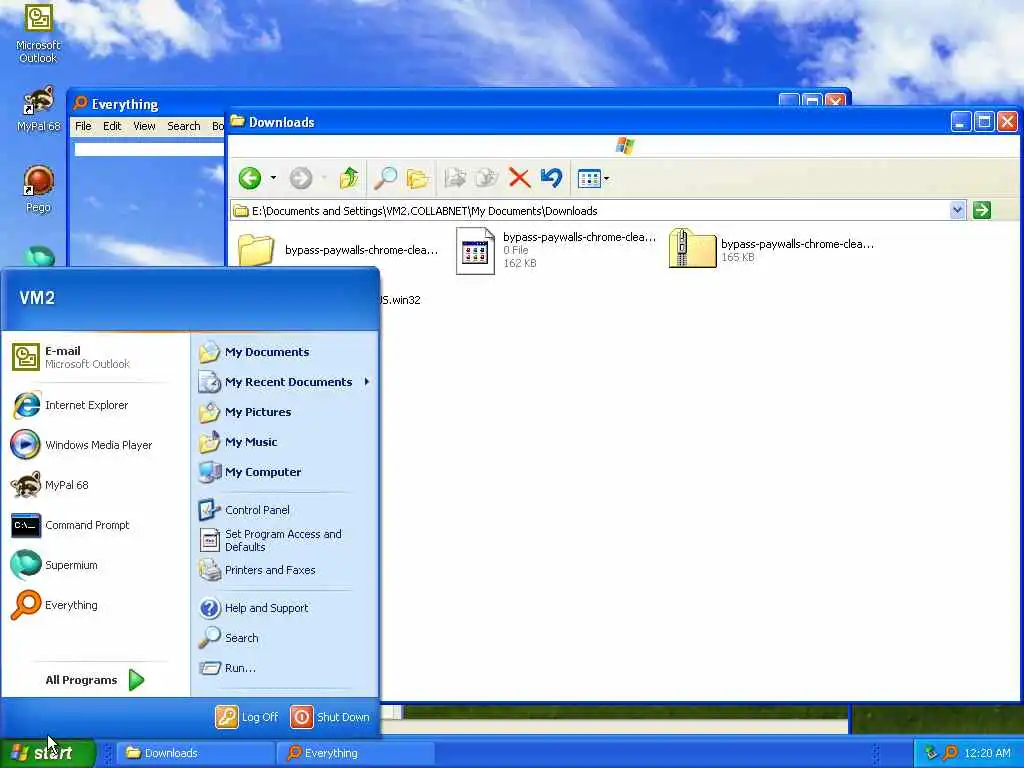Click the Everything search input box
This screenshot has height=768, width=1024.
[x=149, y=149]
